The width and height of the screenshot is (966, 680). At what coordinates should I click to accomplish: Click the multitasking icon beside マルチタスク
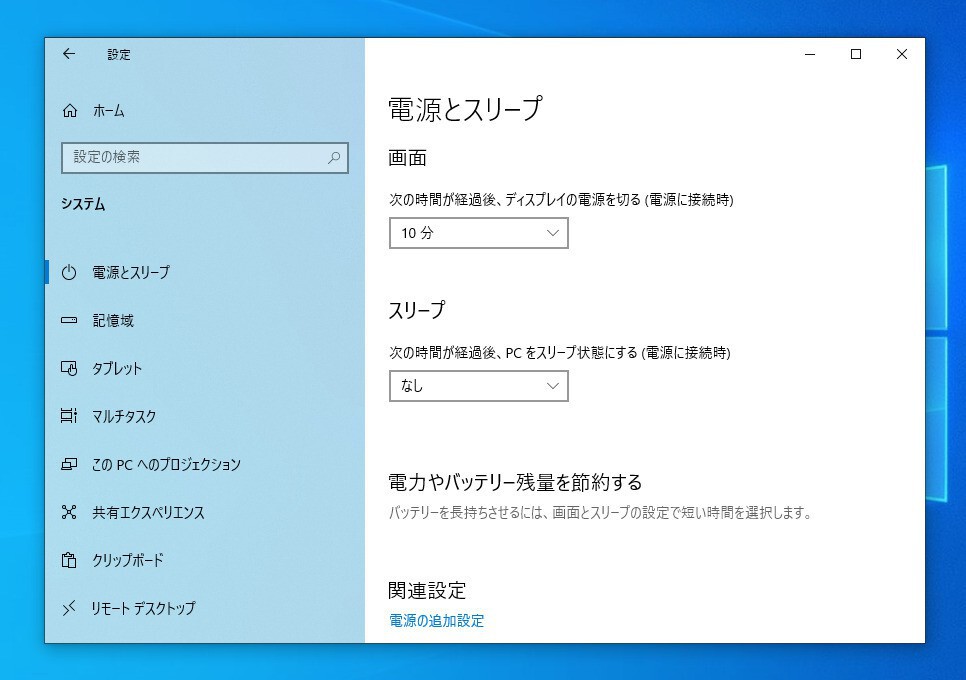tap(69, 416)
